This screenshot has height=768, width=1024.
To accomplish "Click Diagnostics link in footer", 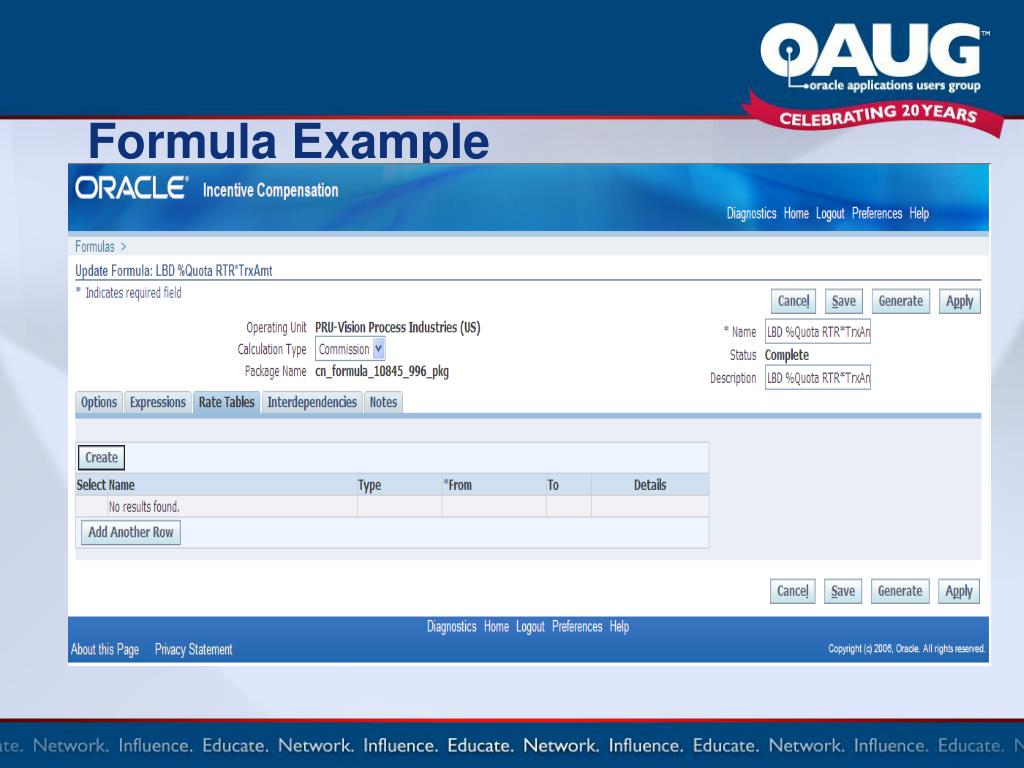I will pos(452,626).
